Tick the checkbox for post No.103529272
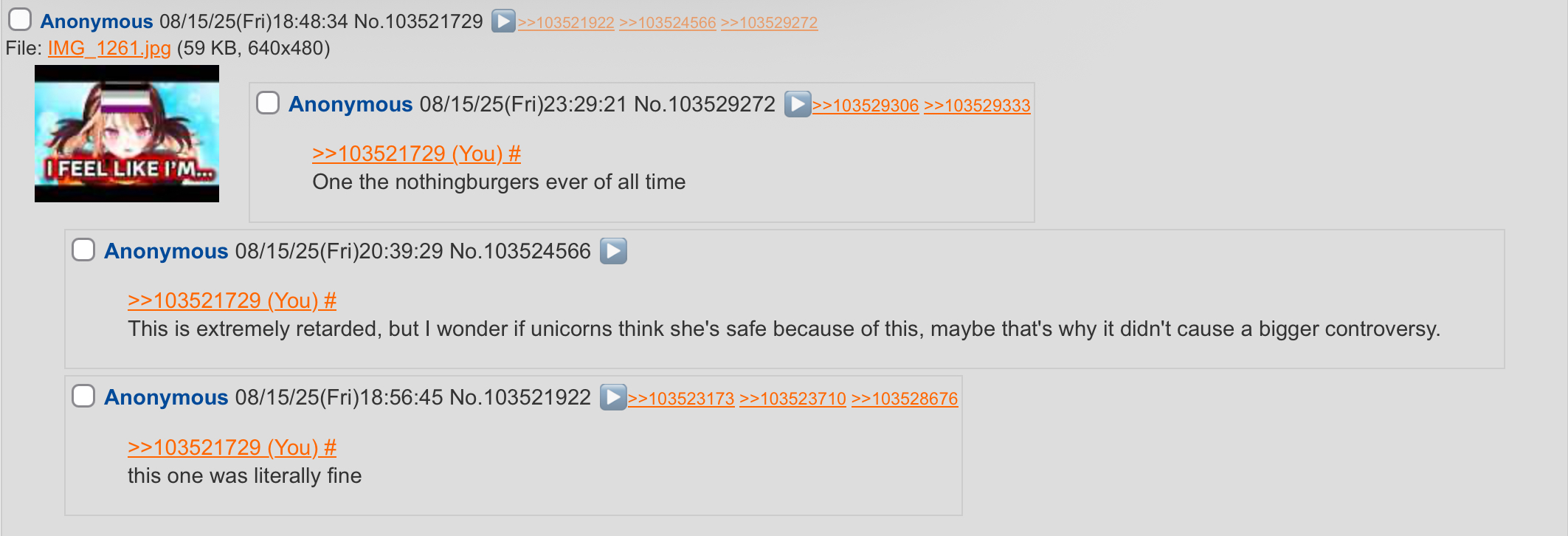Screen dimensions: 1568x536 click(268, 103)
